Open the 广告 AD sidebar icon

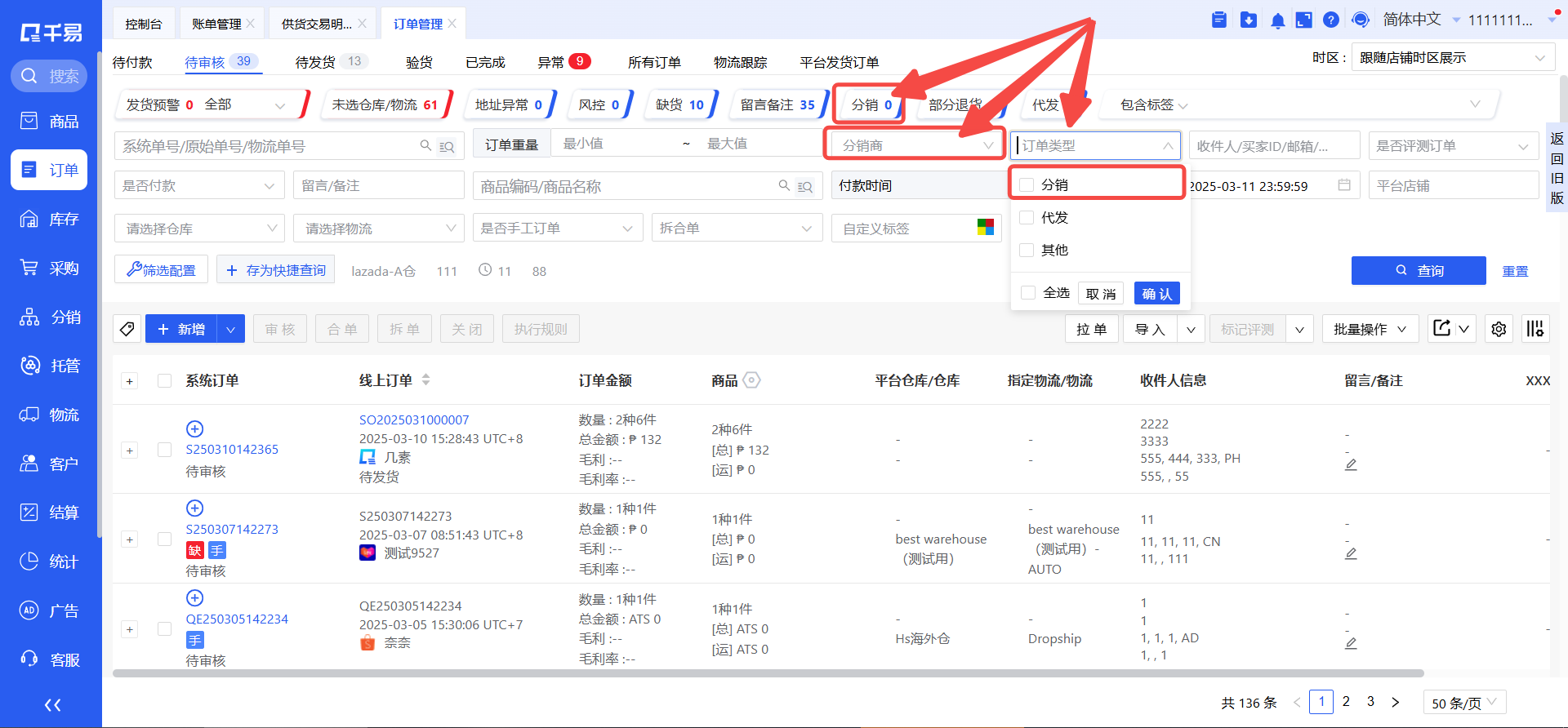tap(29, 610)
